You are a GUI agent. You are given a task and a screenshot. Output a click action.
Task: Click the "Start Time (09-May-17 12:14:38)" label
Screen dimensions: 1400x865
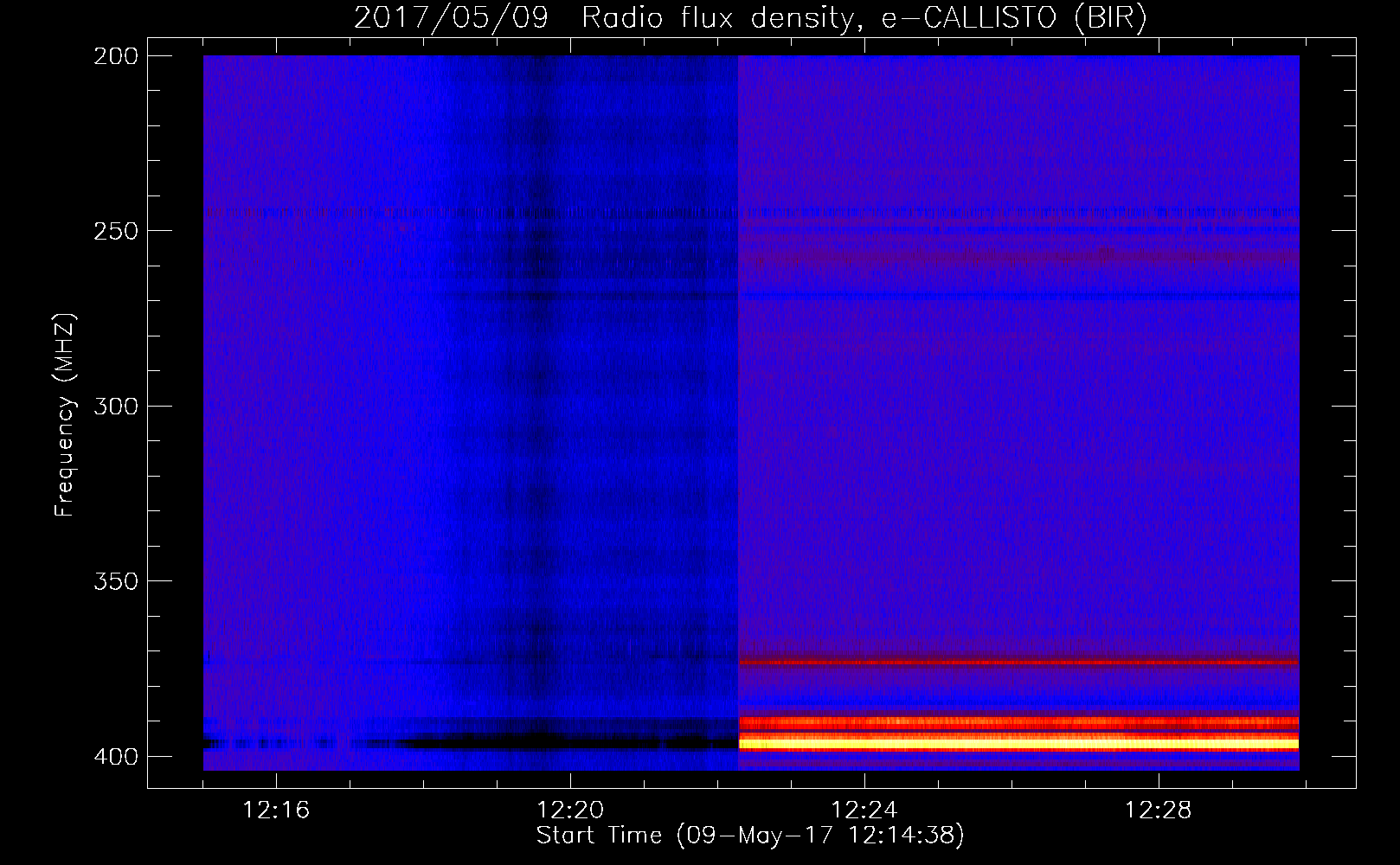pos(749,836)
